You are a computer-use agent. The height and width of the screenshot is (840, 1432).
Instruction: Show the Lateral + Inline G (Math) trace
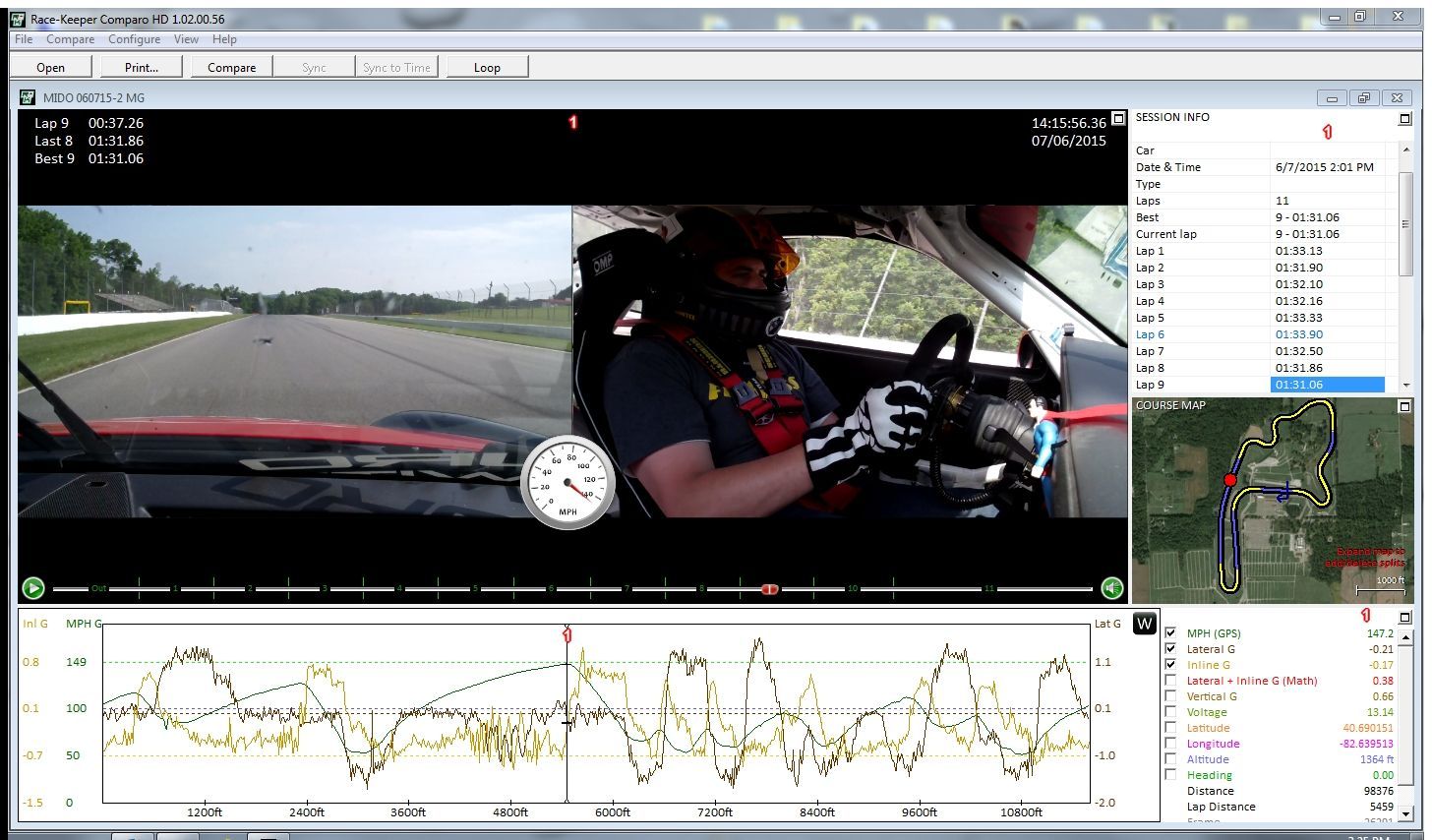1170,680
